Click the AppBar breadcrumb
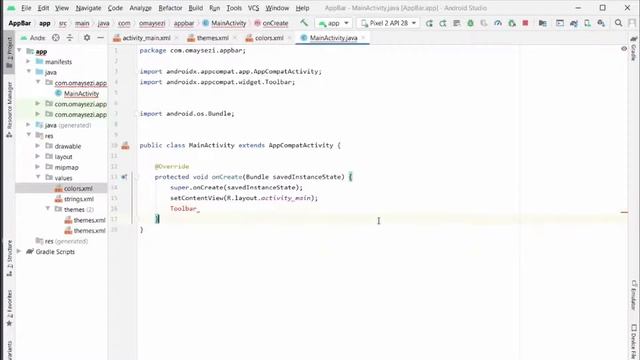Image resolution: width=640 pixels, height=360 pixels. 19,23
